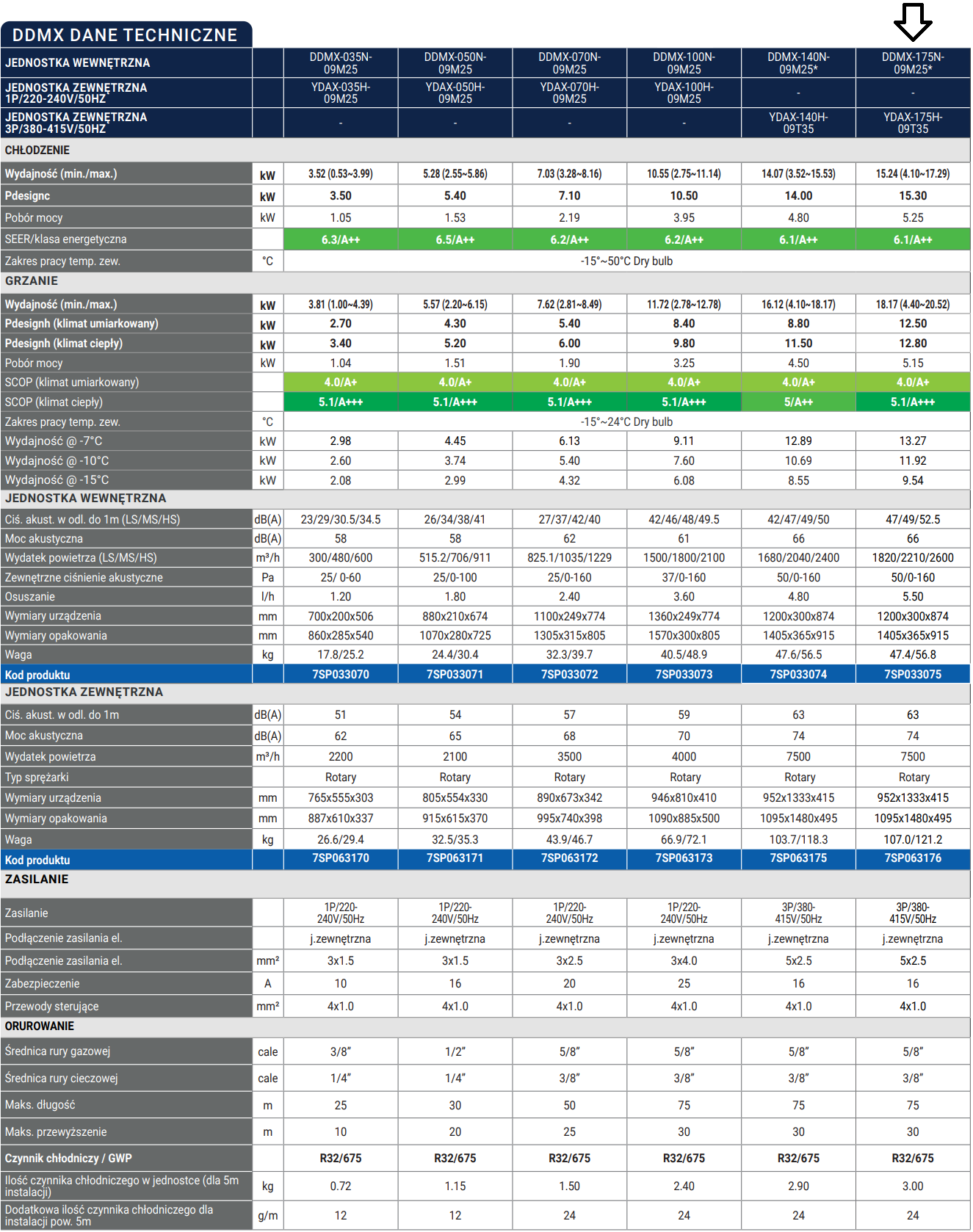Click the GRZANIE section heading

32,280
